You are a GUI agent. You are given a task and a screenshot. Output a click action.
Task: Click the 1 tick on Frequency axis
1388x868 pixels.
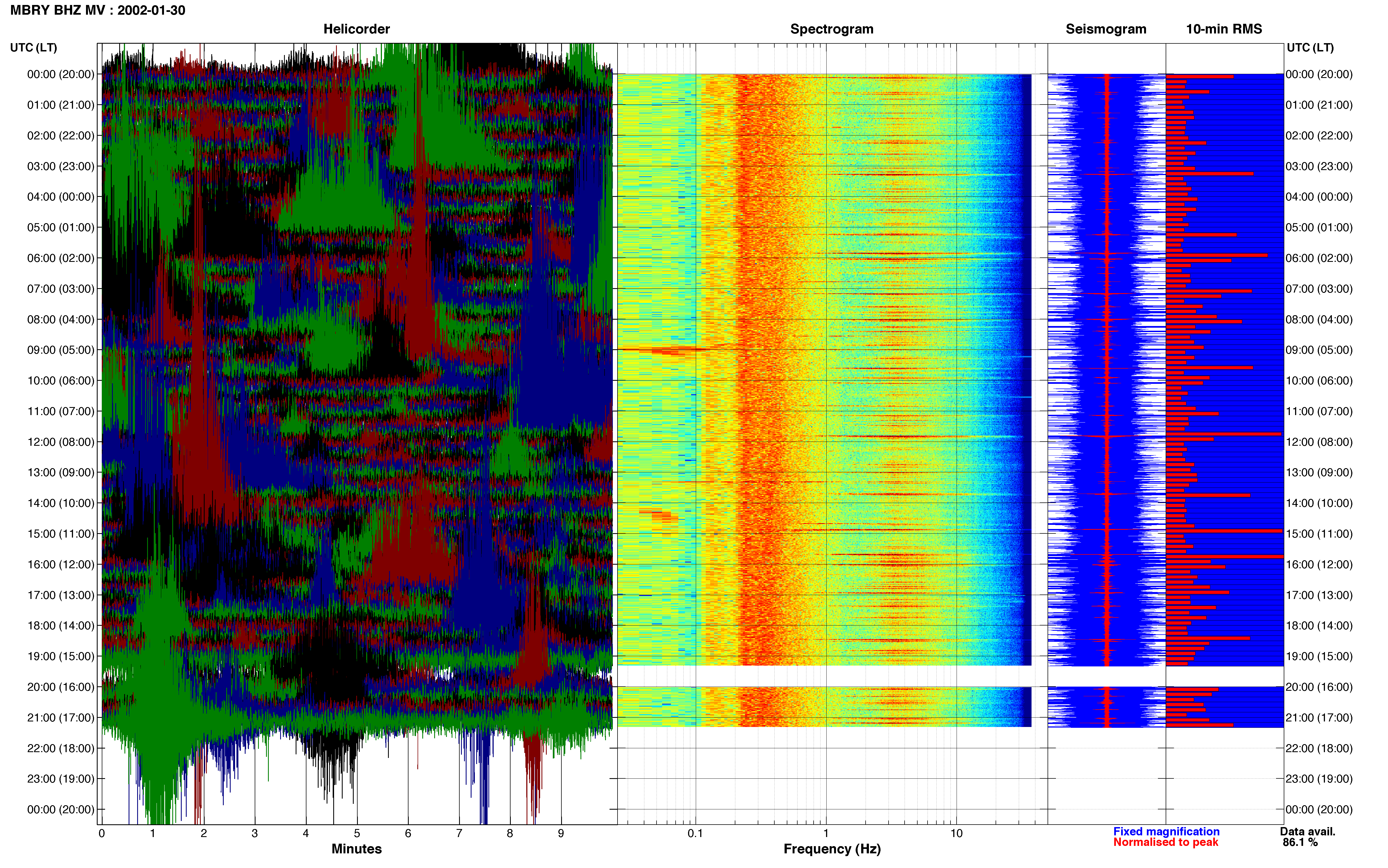pos(826,833)
